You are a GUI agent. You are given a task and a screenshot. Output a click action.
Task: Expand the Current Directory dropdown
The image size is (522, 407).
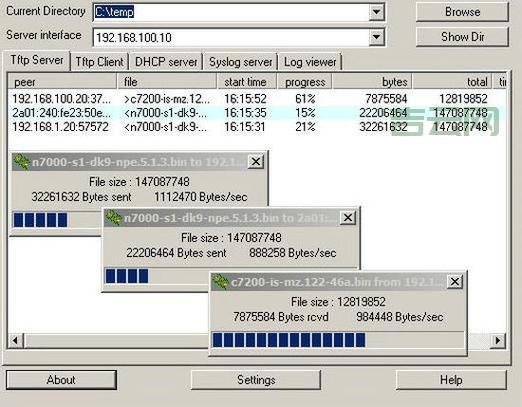click(377, 12)
